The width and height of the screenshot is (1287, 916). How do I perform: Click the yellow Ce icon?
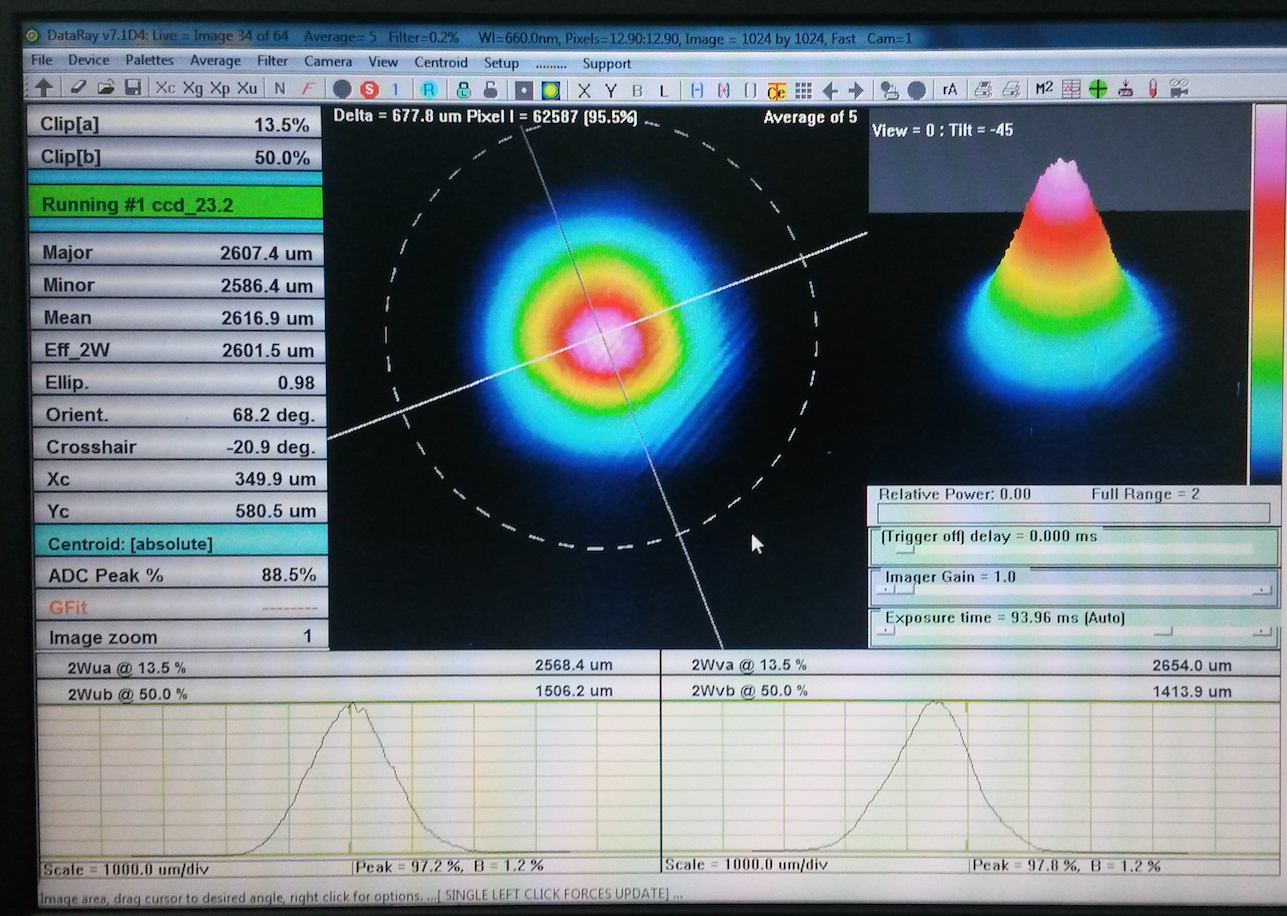[x=777, y=91]
